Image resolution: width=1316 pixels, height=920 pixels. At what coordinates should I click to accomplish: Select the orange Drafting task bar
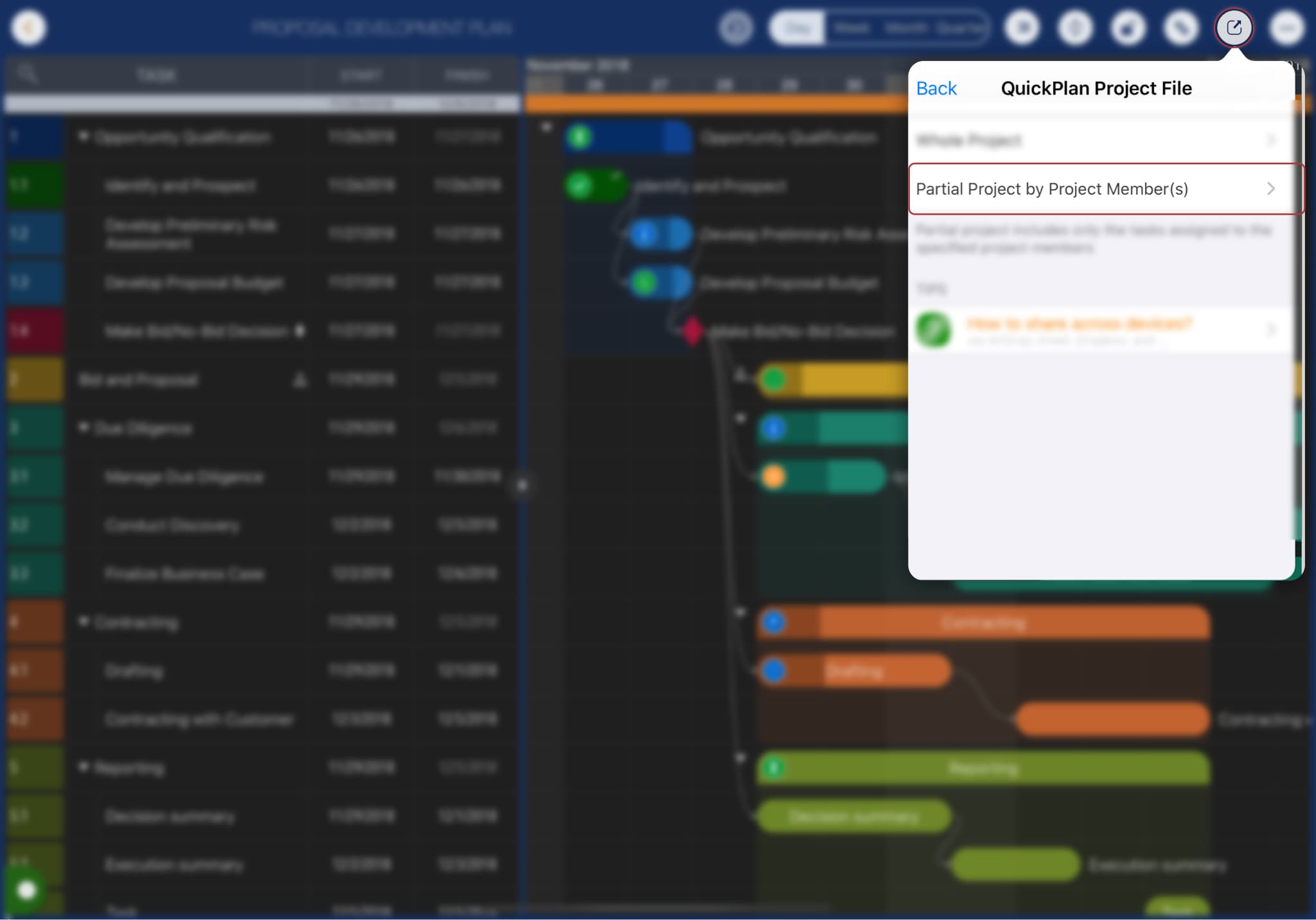[x=874, y=671]
